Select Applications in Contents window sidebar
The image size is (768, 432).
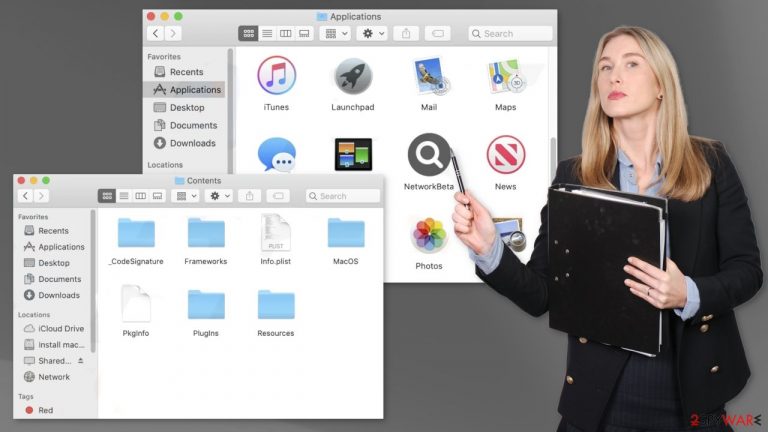53,247
